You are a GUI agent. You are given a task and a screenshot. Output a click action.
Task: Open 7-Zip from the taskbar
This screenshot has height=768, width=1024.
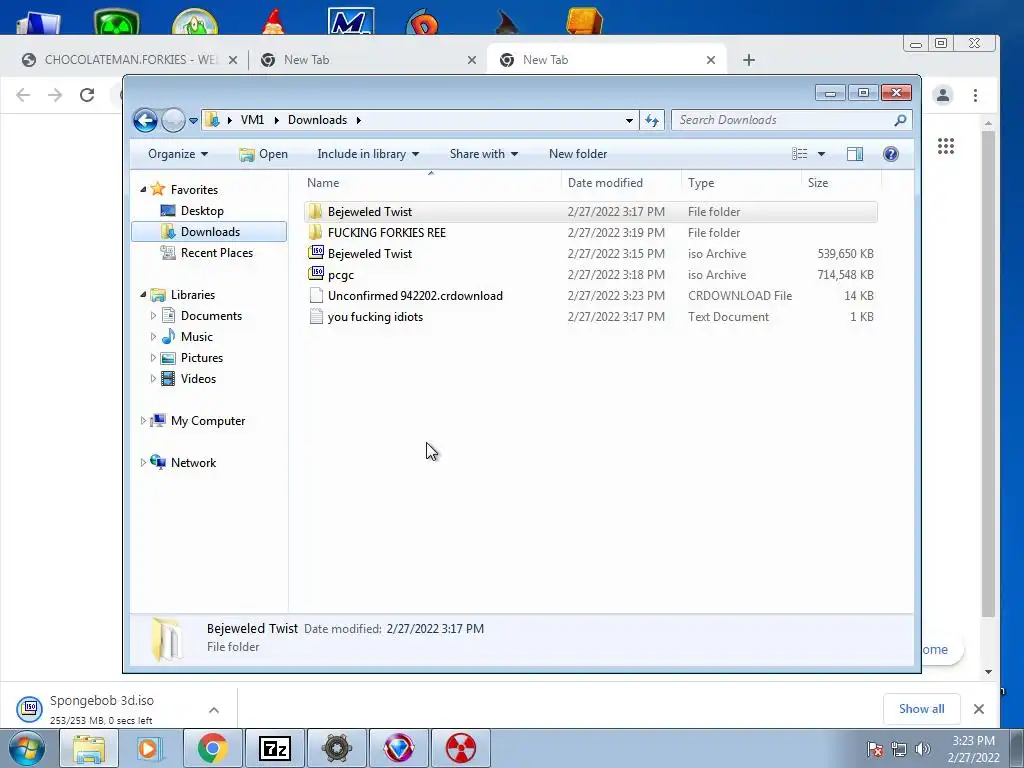(x=274, y=748)
